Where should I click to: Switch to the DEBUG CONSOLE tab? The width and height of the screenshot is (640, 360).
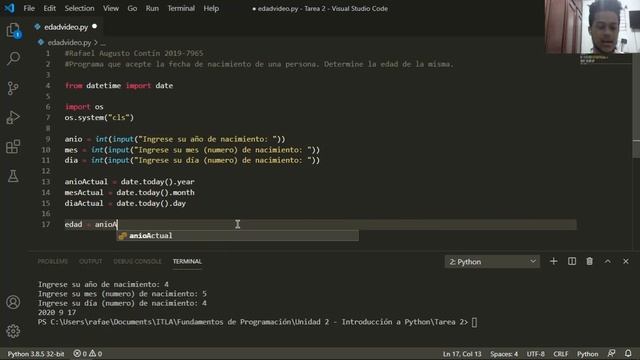(138, 261)
